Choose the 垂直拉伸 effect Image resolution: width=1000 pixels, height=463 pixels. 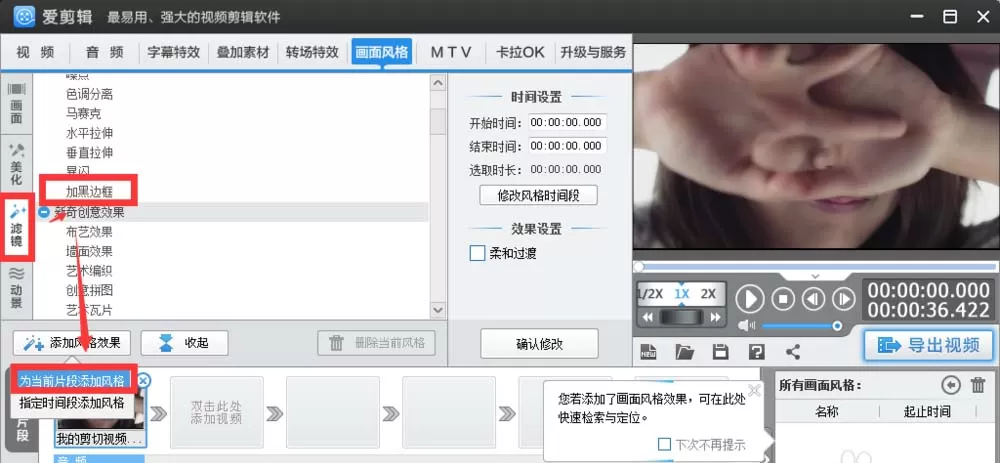[x=89, y=153]
